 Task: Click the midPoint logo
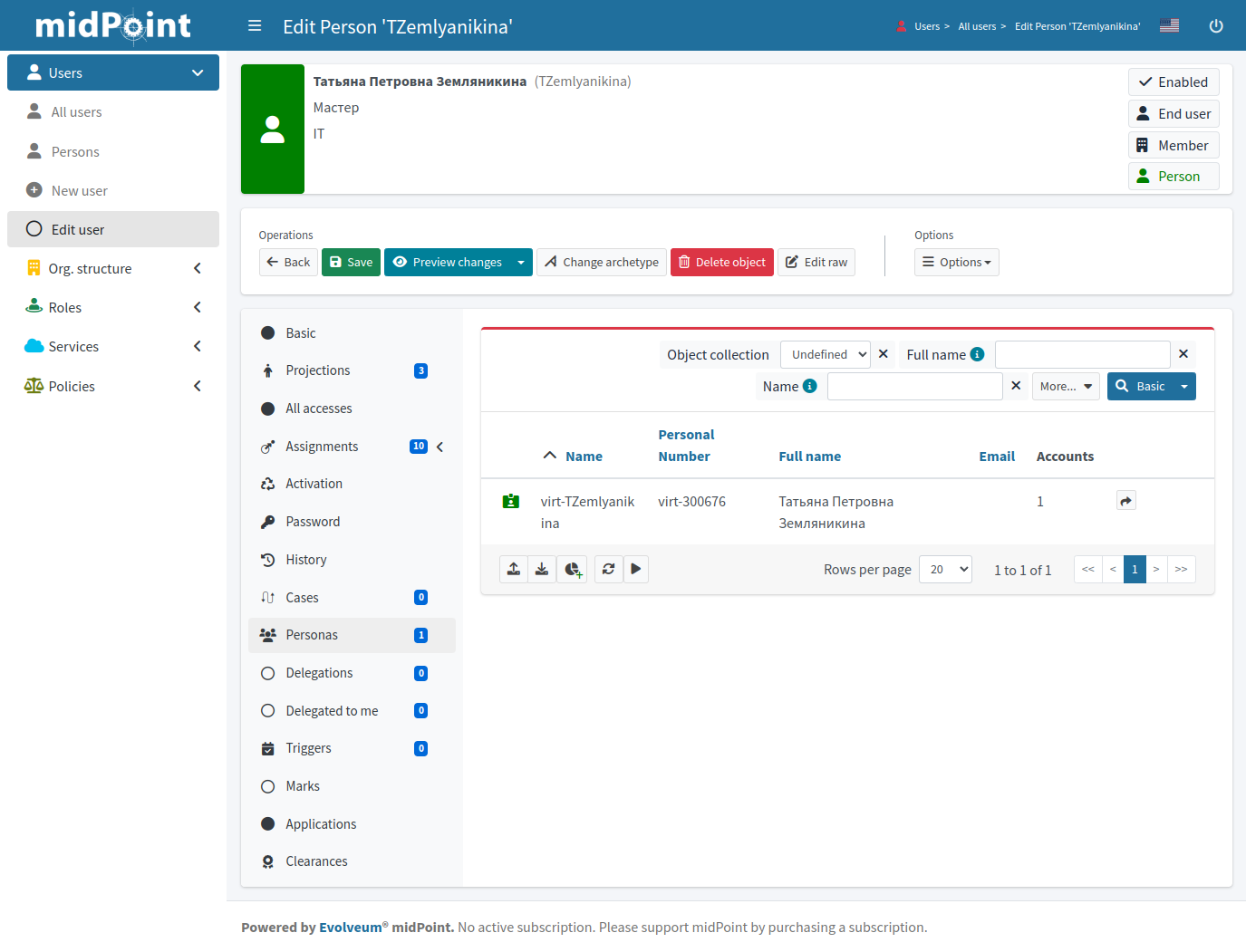(112, 25)
